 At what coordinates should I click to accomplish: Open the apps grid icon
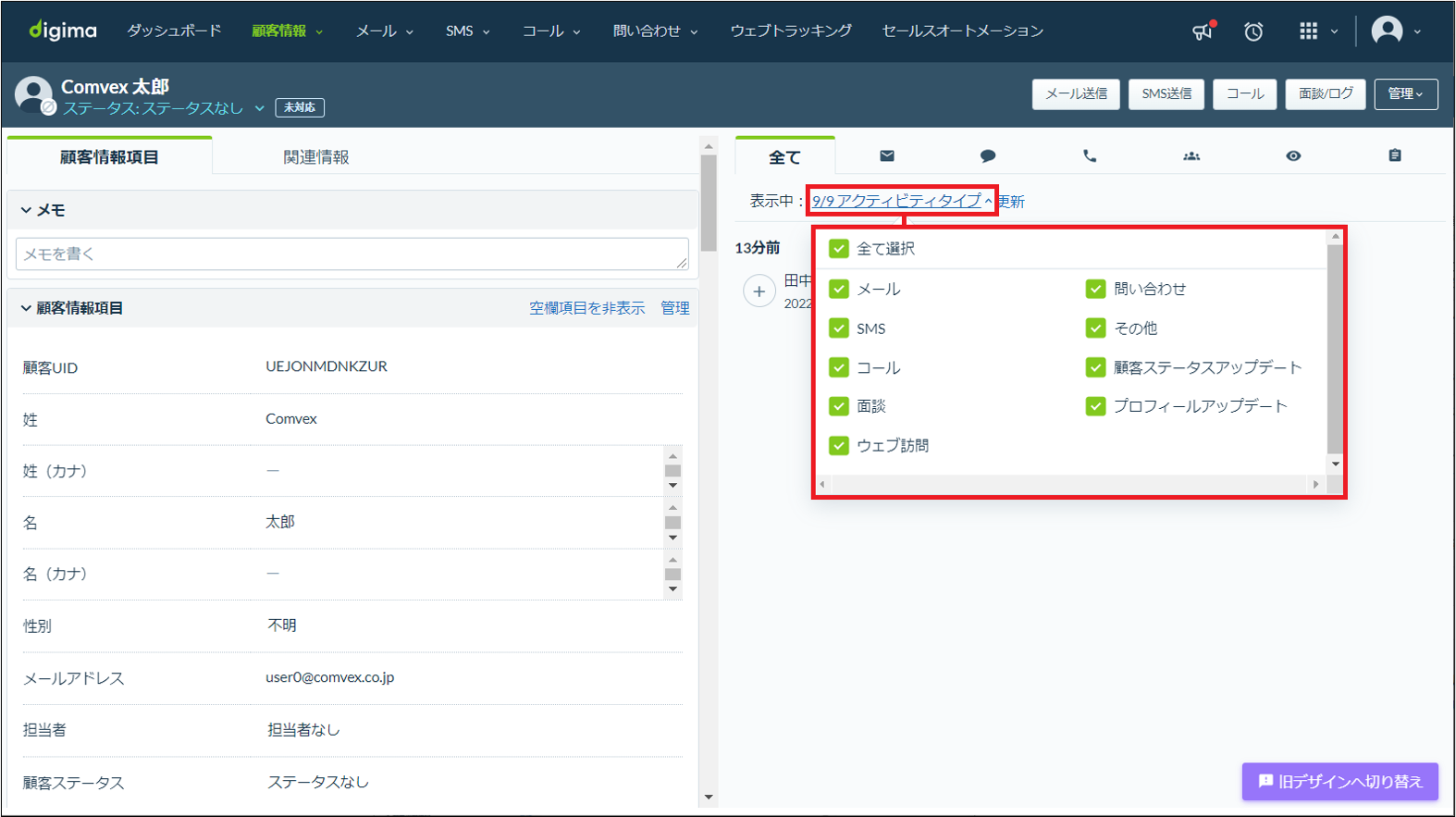click(x=1308, y=31)
